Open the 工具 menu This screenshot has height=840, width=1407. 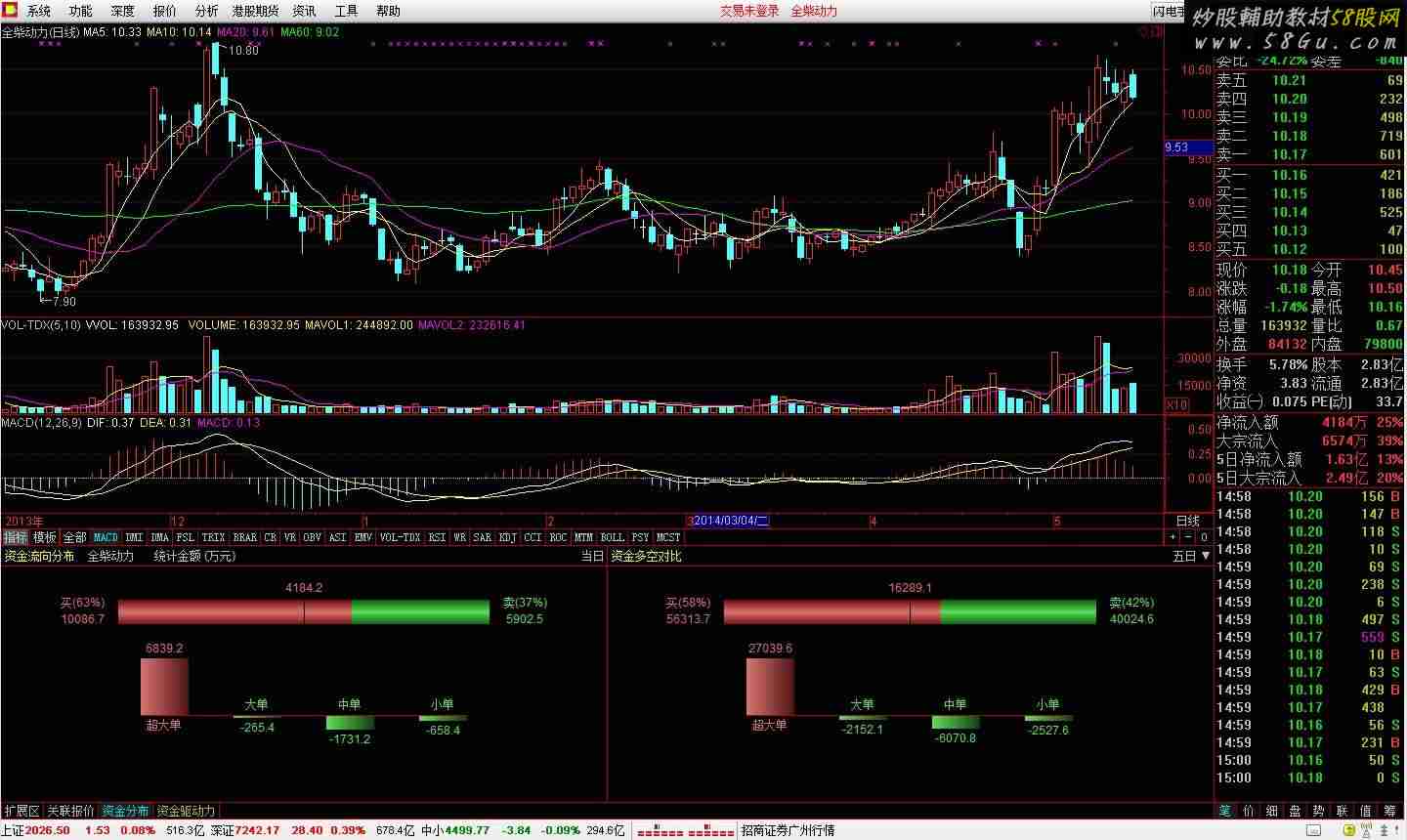[346, 11]
